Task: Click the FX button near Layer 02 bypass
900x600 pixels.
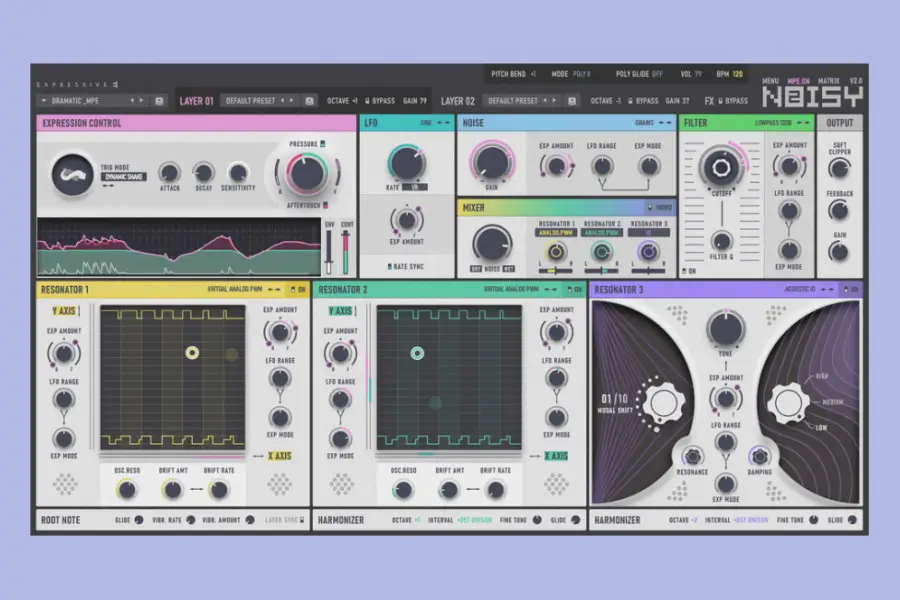Action: coord(709,100)
